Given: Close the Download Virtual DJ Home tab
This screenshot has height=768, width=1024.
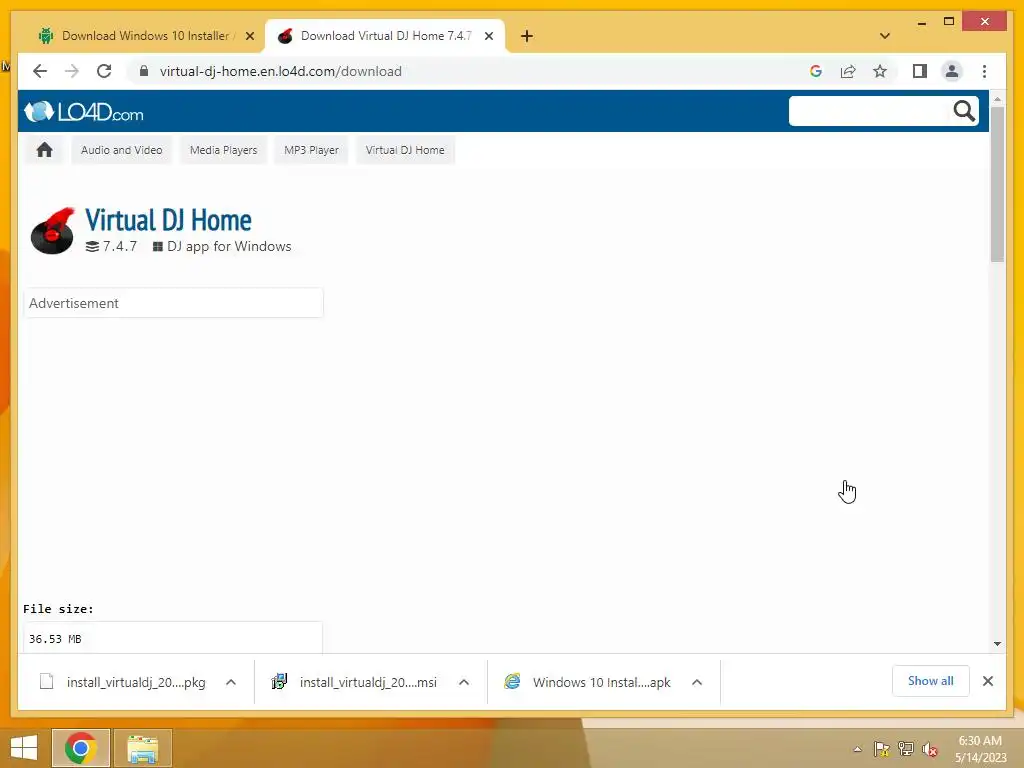Looking at the screenshot, I should 488,36.
